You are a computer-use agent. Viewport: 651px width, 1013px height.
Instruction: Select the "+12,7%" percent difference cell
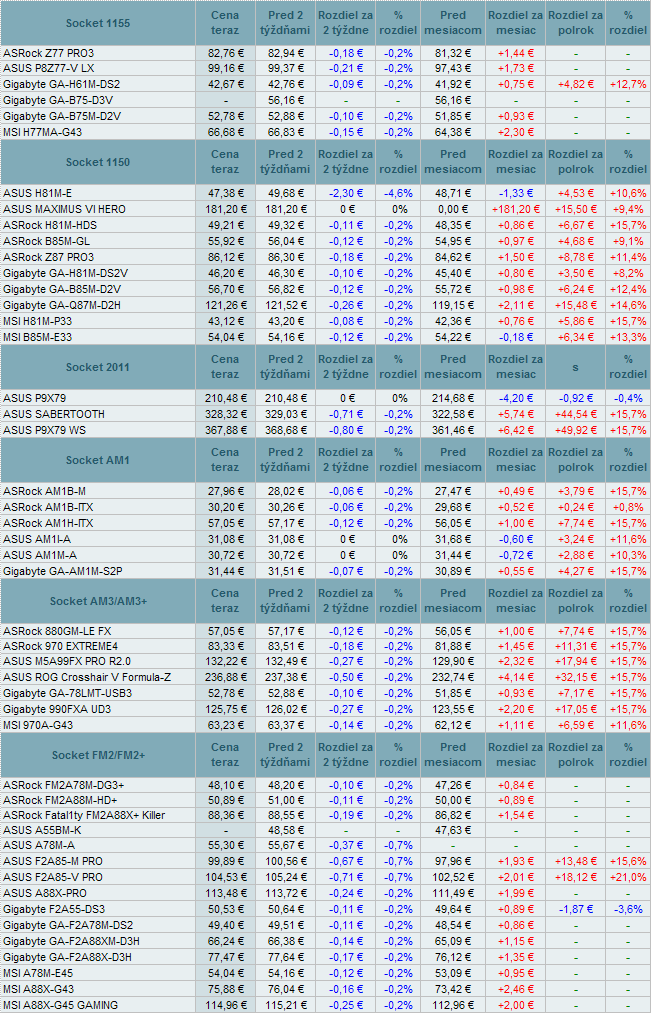(628, 85)
